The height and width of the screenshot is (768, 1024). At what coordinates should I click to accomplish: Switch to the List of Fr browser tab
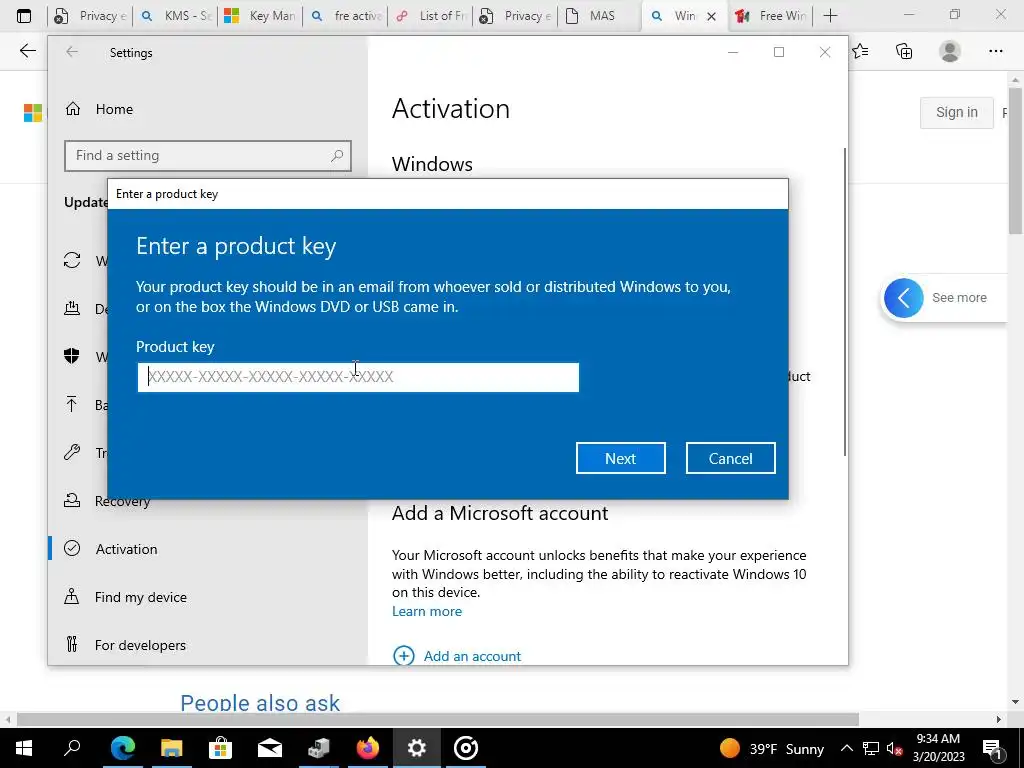point(430,16)
